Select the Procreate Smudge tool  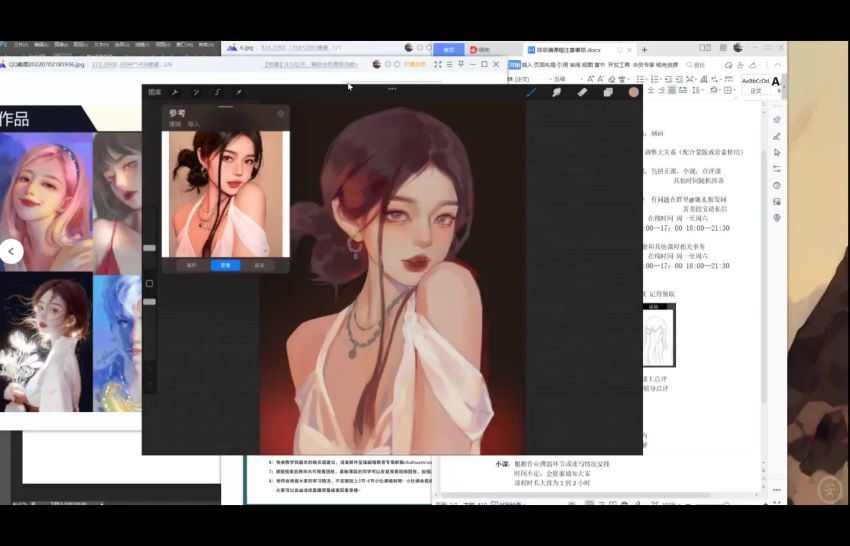[x=556, y=92]
